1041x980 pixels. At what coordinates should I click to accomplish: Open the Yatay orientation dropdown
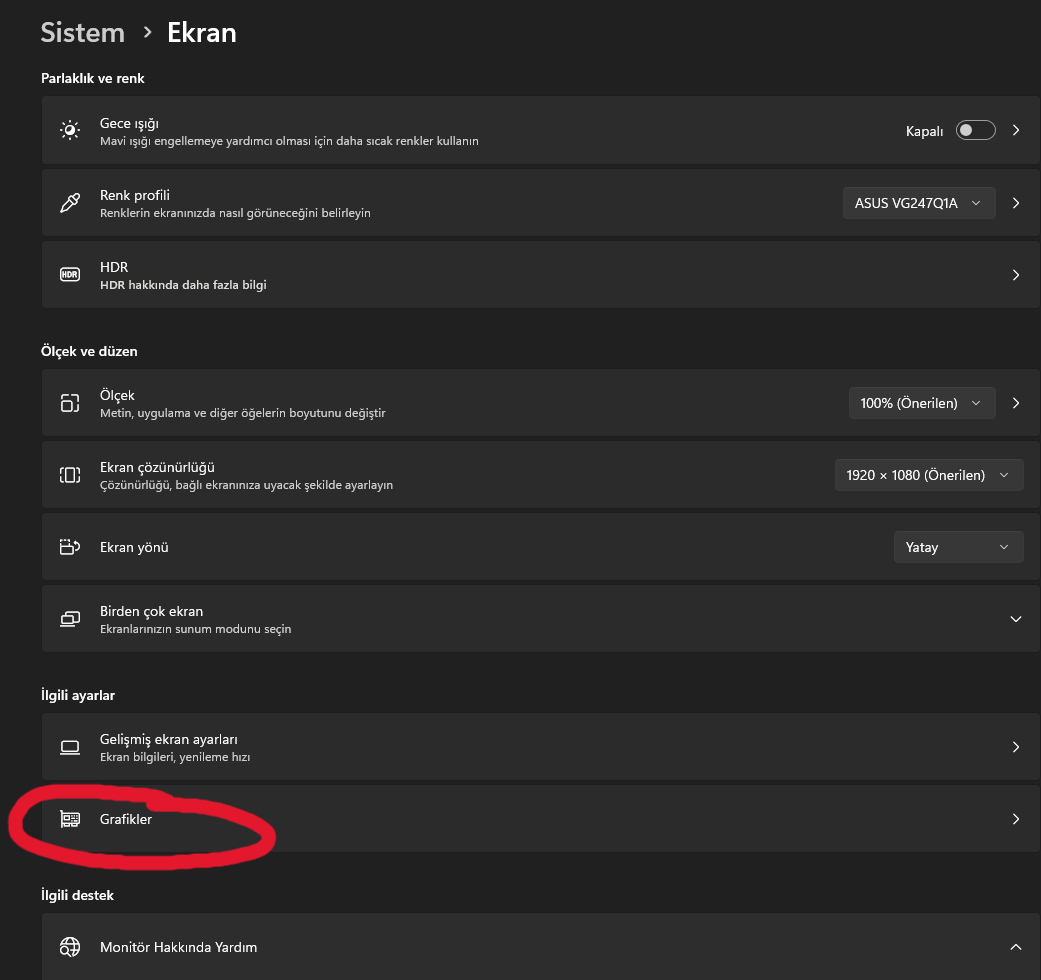[x=958, y=547]
